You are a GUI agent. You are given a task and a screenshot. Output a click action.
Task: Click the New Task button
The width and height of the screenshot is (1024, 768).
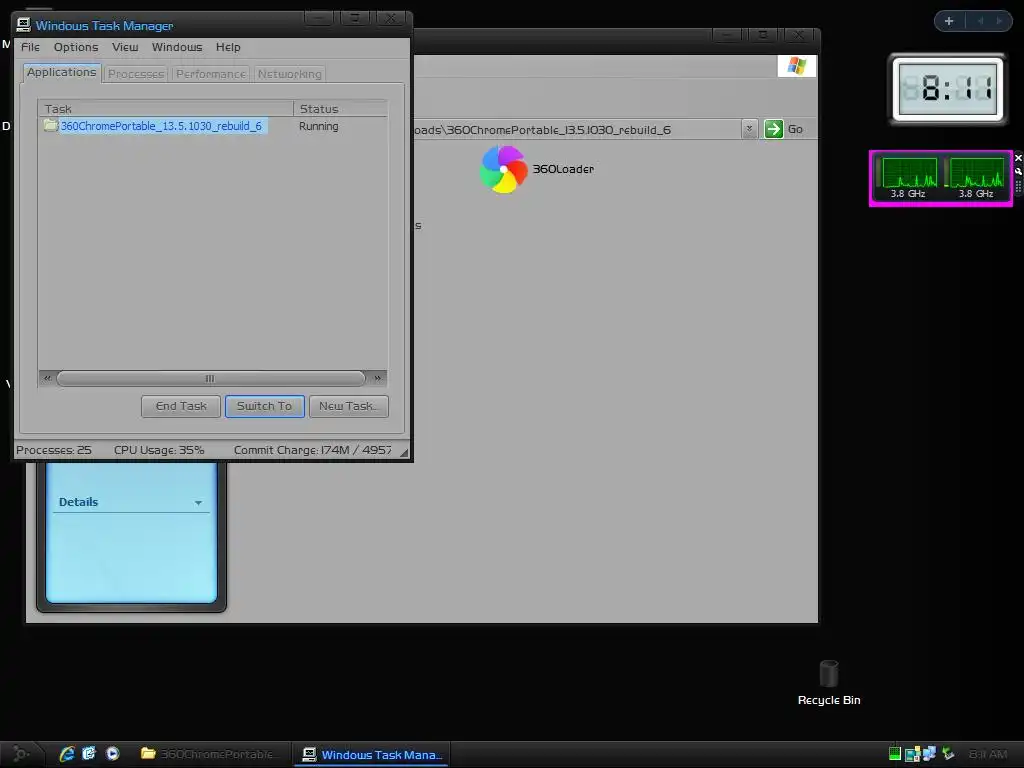point(349,406)
